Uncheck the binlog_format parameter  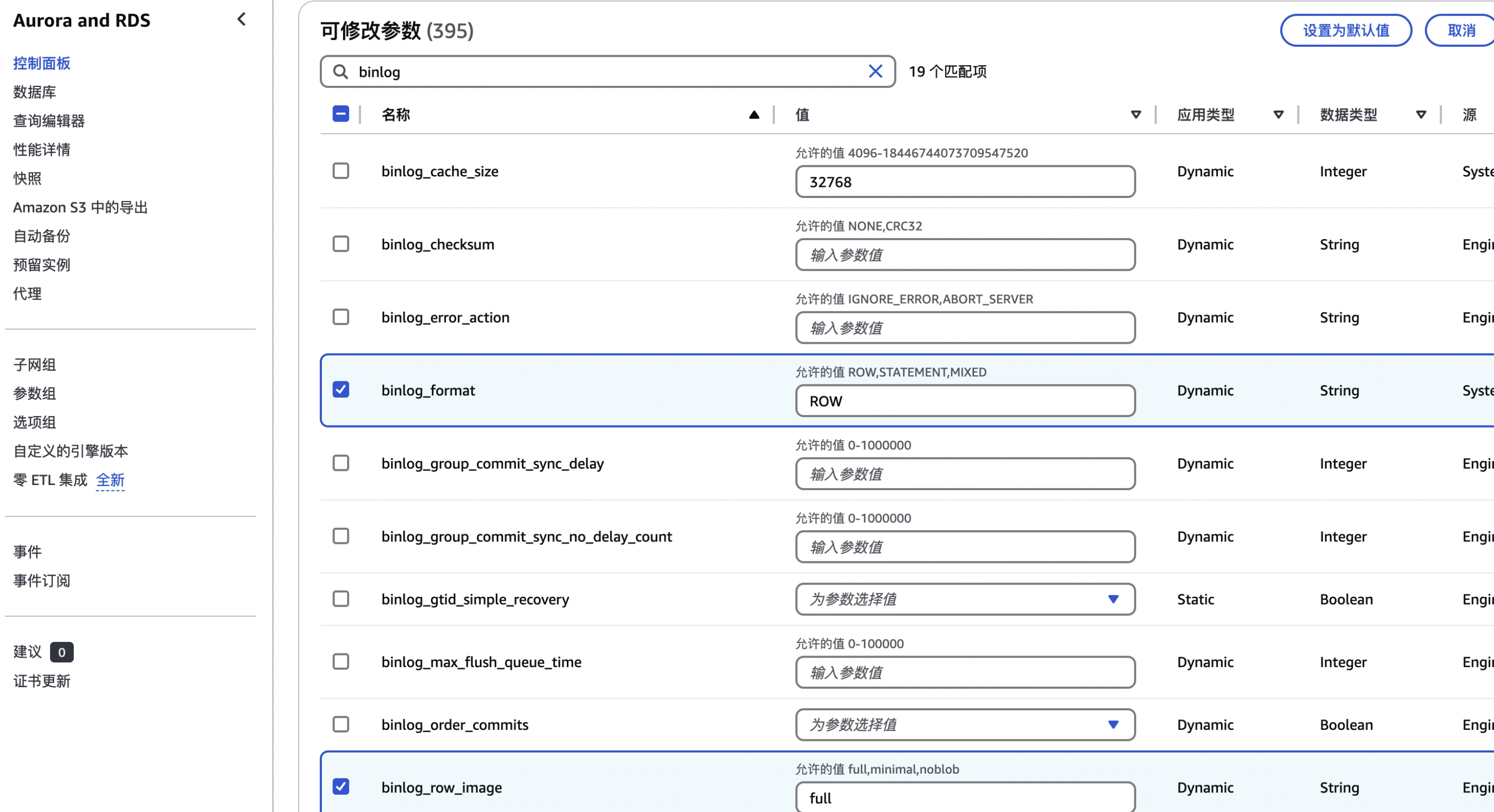click(340, 390)
